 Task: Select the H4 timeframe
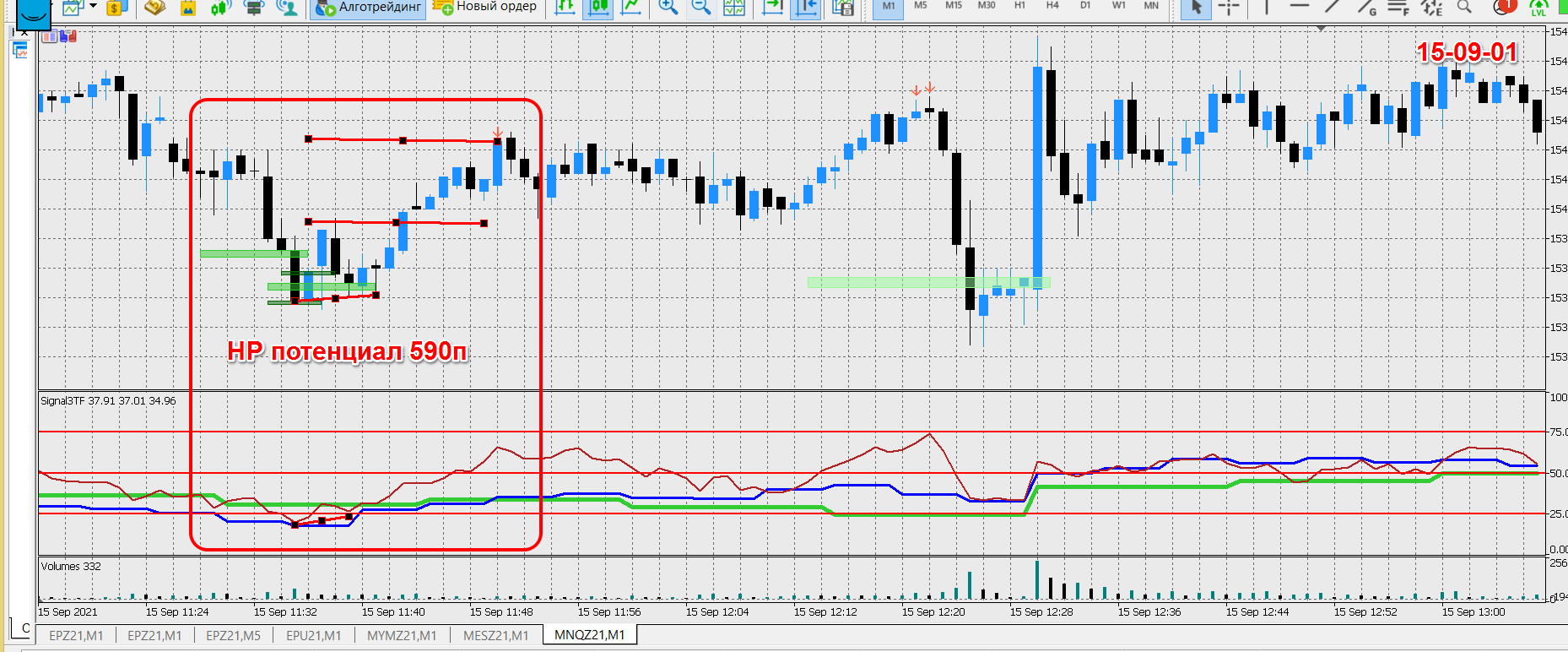1052,5
